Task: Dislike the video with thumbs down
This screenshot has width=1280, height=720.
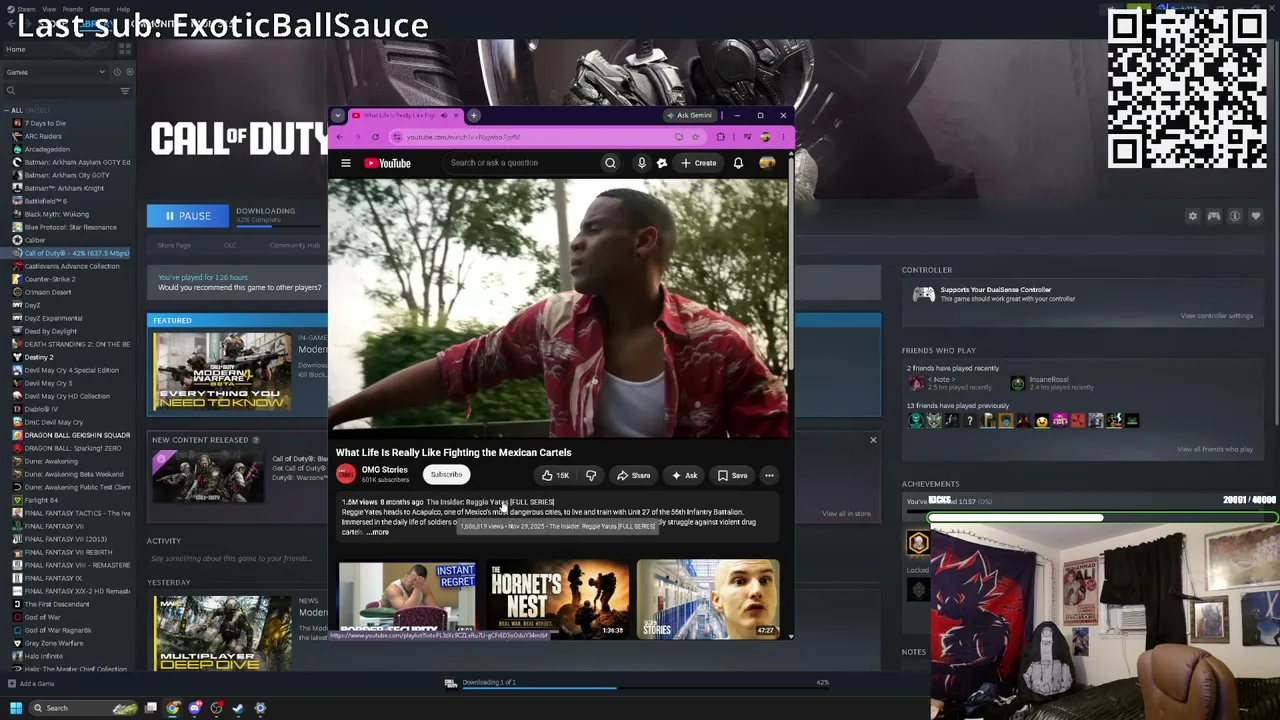Action: tap(591, 475)
